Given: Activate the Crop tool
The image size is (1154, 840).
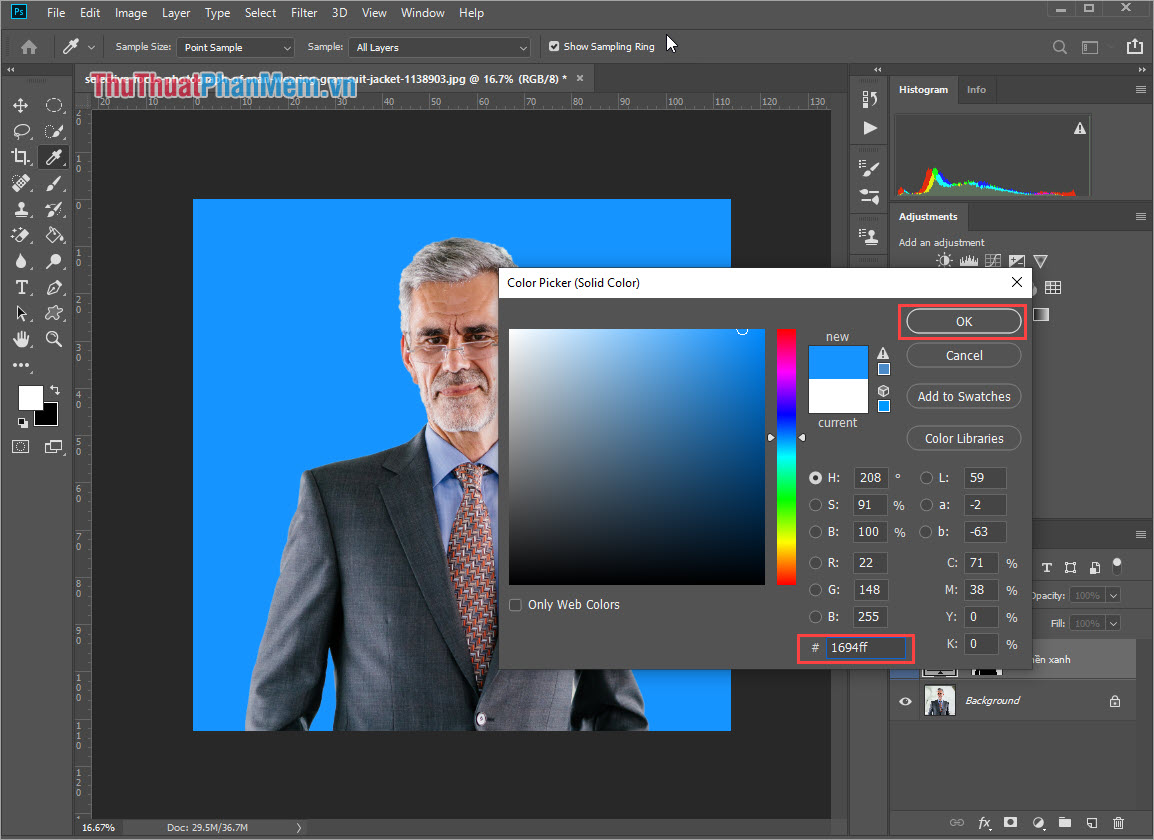Looking at the screenshot, I should (x=21, y=157).
